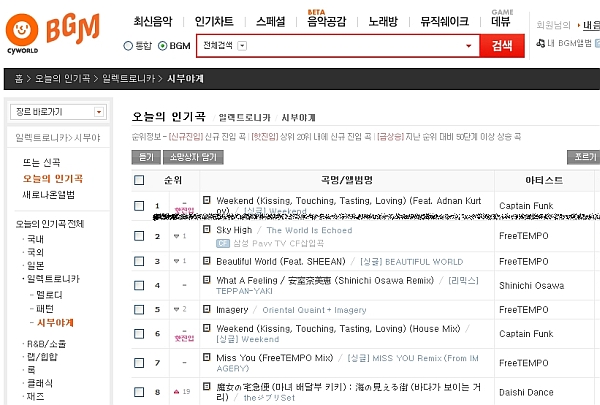Open the 장르 바로가기 genre dropdown
The height and width of the screenshot is (405, 600).
tap(99, 112)
